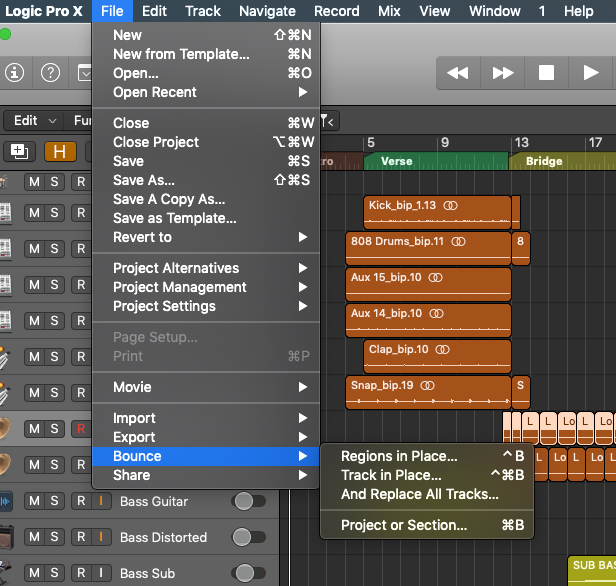This screenshot has height=586, width=616.
Task: Choose Regions in Place from Bounce submenu
Action: click(x=427, y=456)
